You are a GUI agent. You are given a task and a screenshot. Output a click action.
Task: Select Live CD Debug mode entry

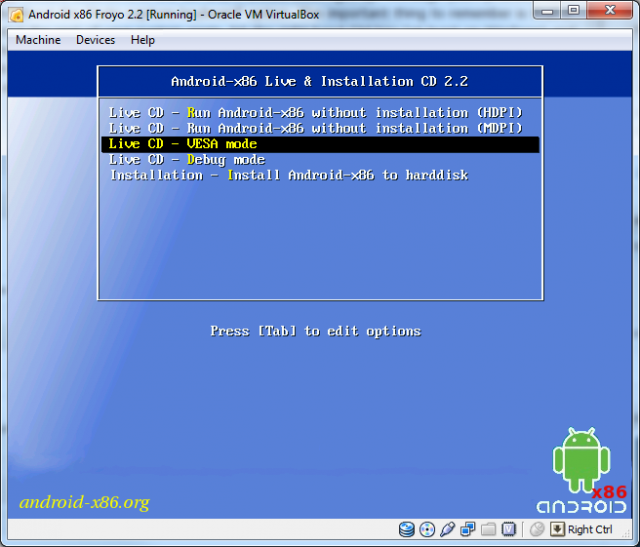320,160
